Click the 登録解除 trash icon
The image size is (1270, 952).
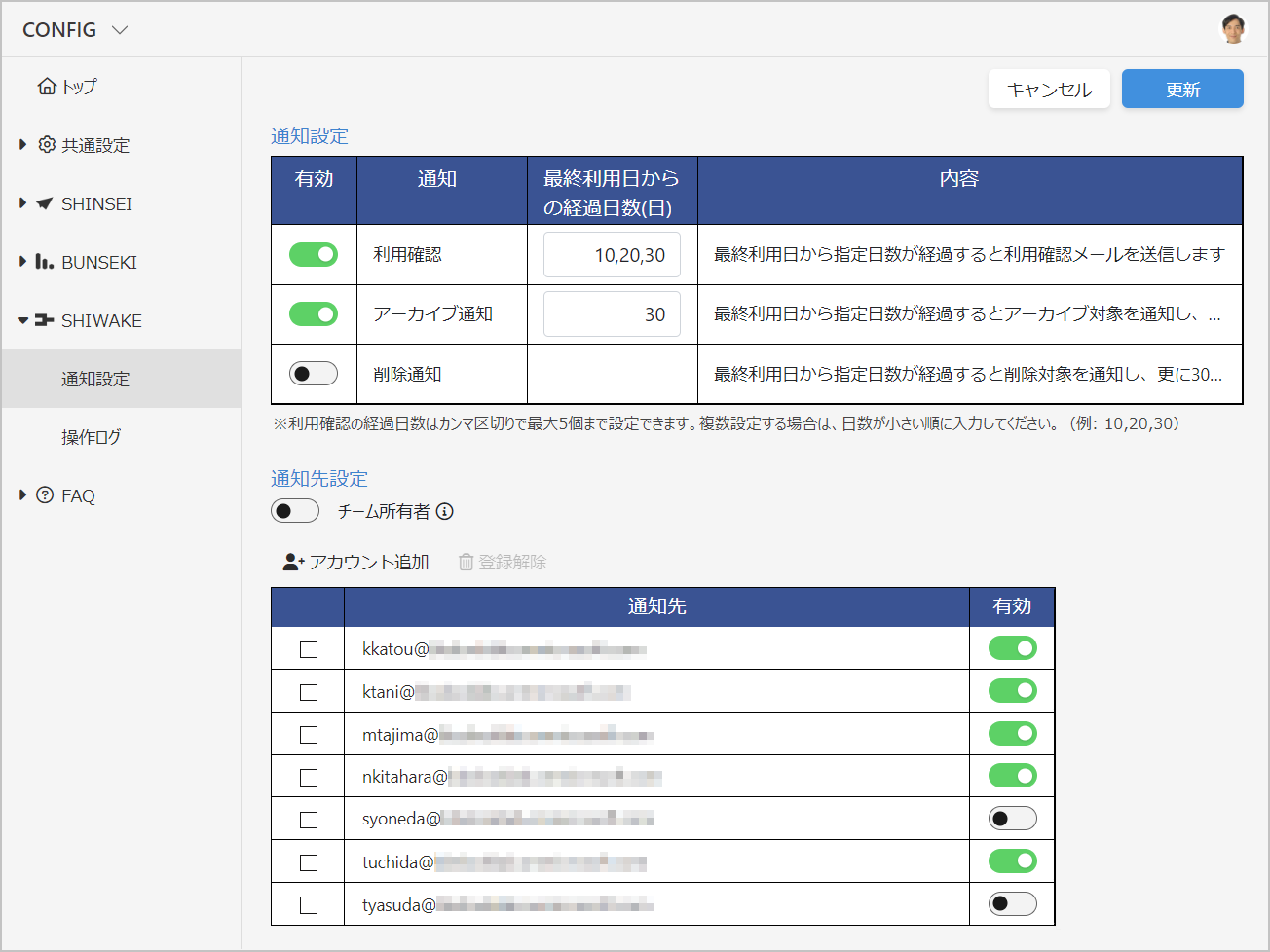point(467,562)
